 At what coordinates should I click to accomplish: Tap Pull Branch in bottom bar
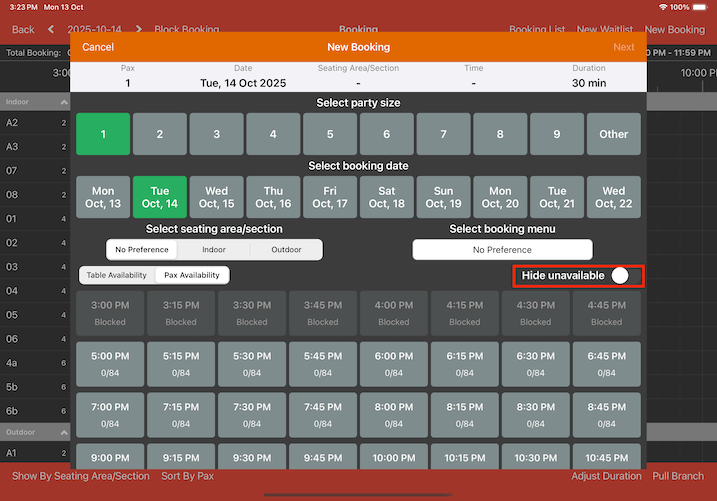[x=678, y=476]
